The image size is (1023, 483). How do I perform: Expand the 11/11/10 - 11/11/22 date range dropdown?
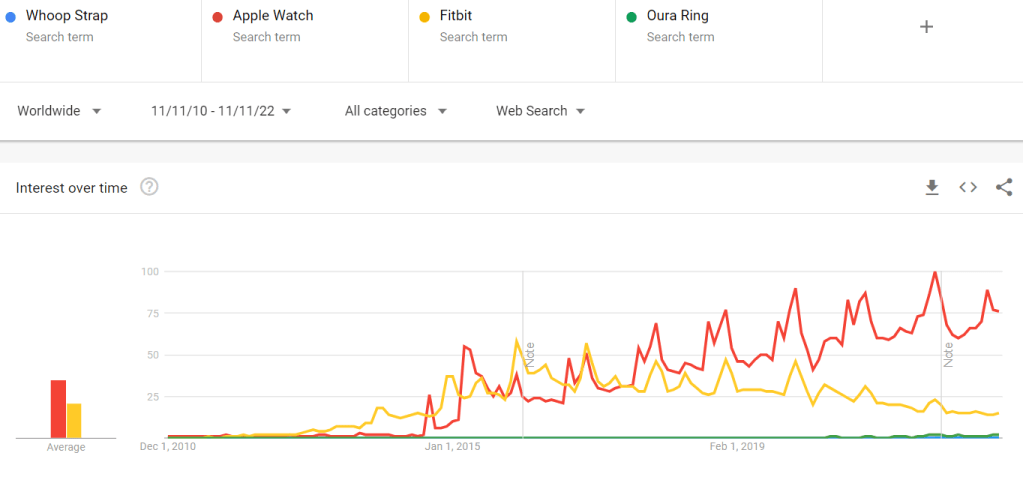pyautogui.click(x=221, y=111)
